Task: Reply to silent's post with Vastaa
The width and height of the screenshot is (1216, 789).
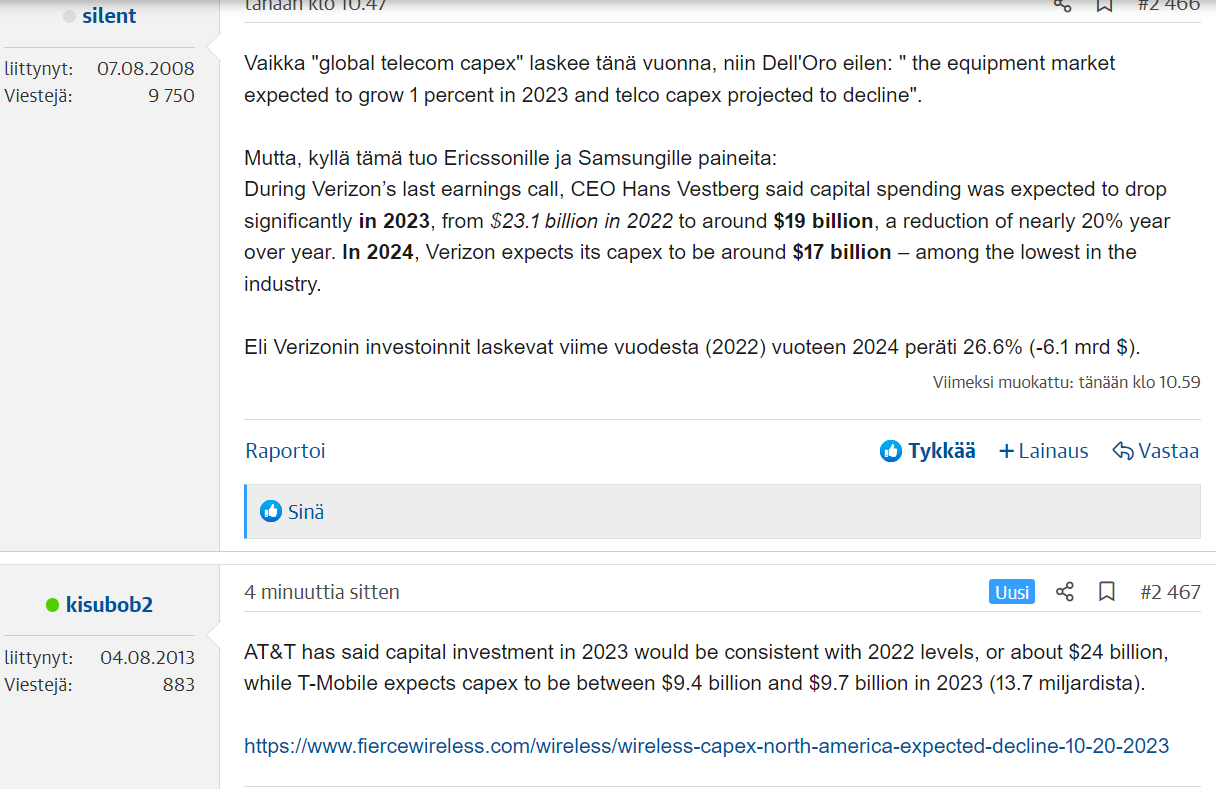Action: pyautogui.click(x=1156, y=451)
